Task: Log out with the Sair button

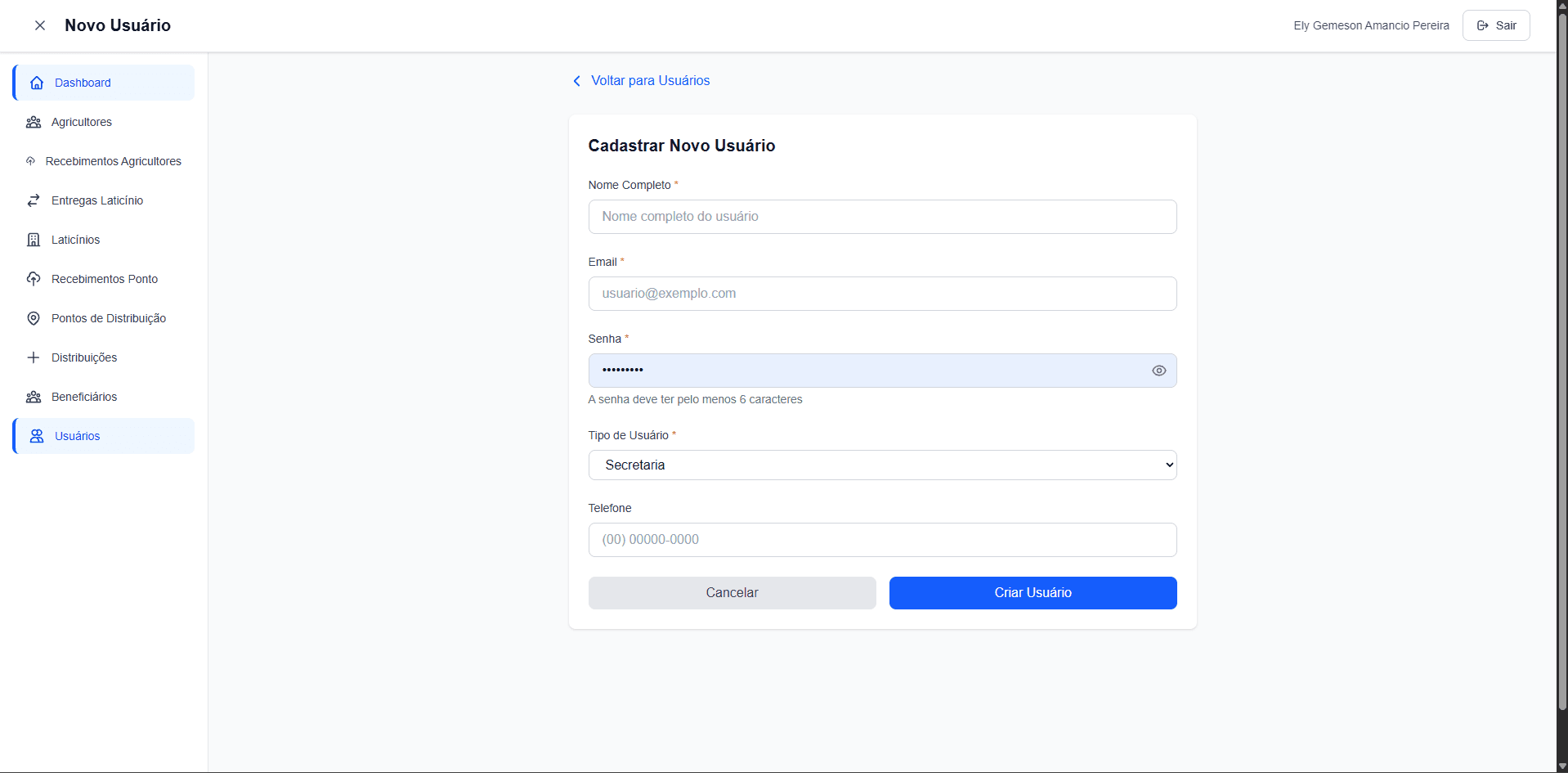Action: [1495, 25]
